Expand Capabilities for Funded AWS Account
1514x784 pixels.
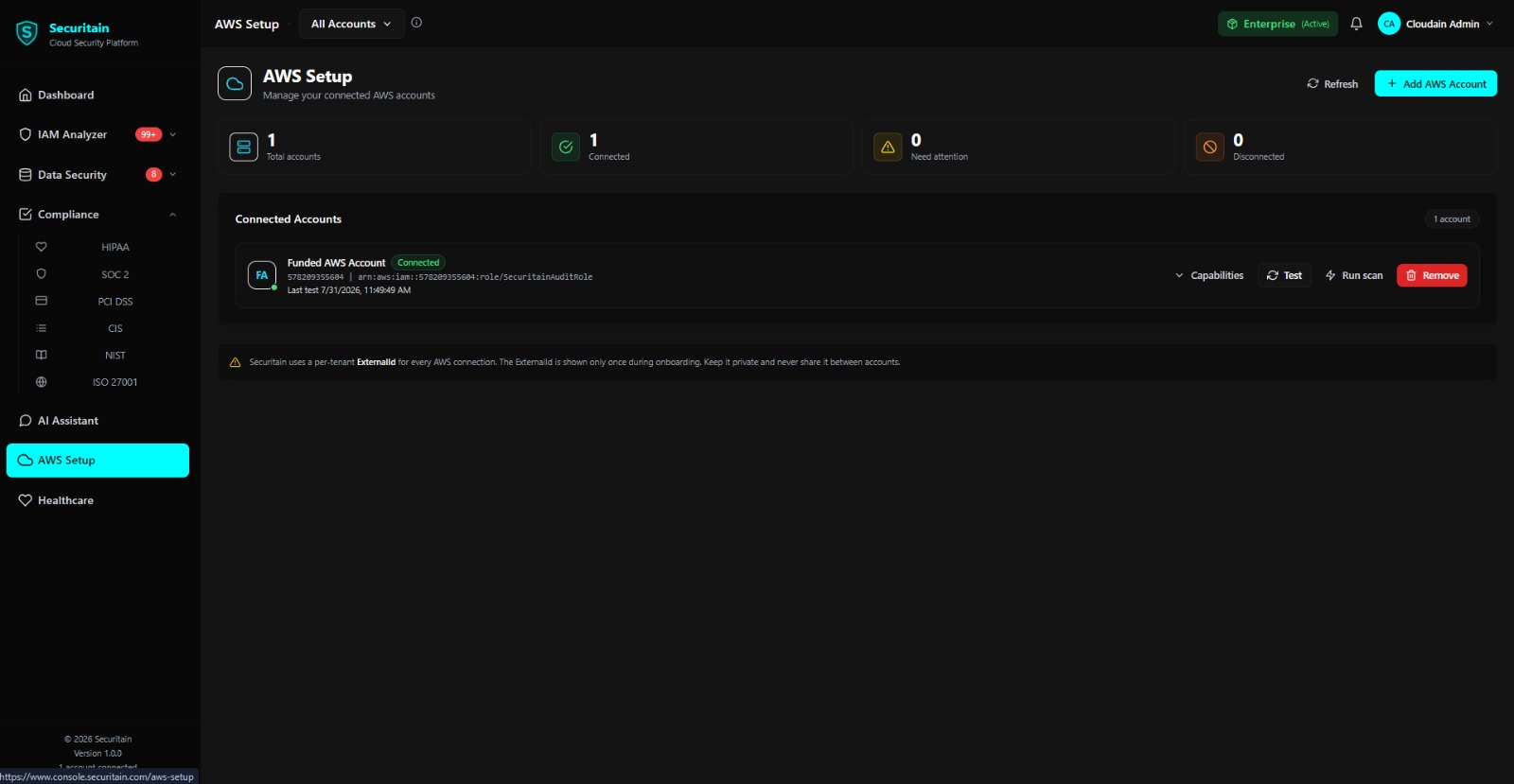point(1209,275)
